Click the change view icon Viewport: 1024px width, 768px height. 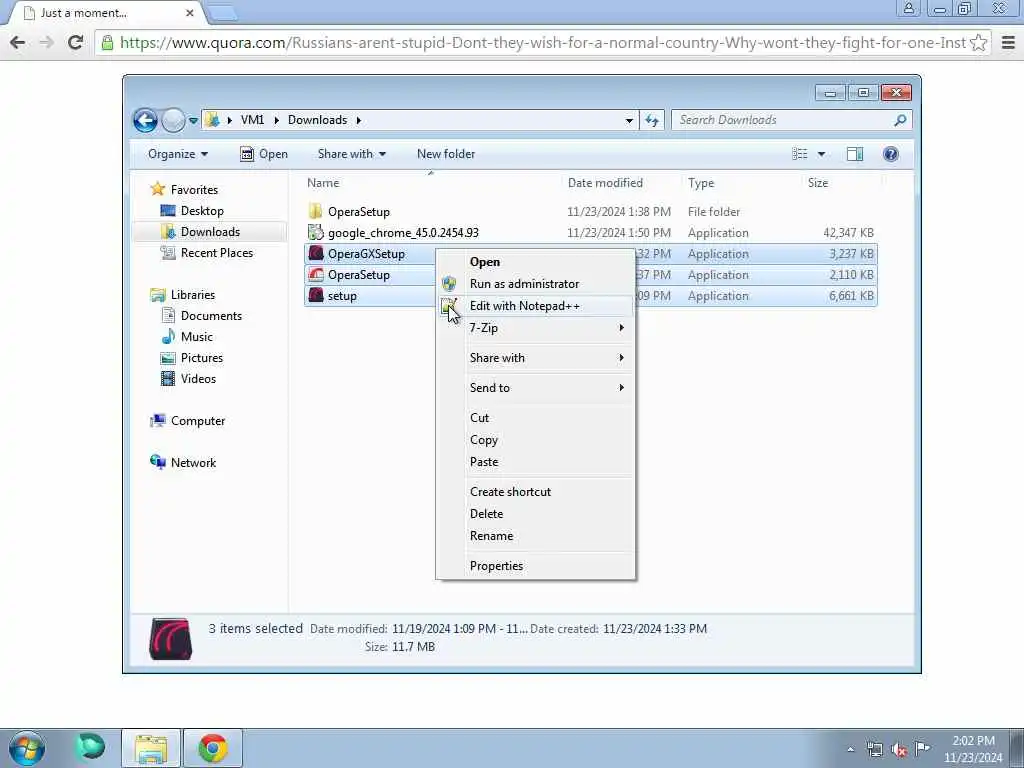(800, 154)
